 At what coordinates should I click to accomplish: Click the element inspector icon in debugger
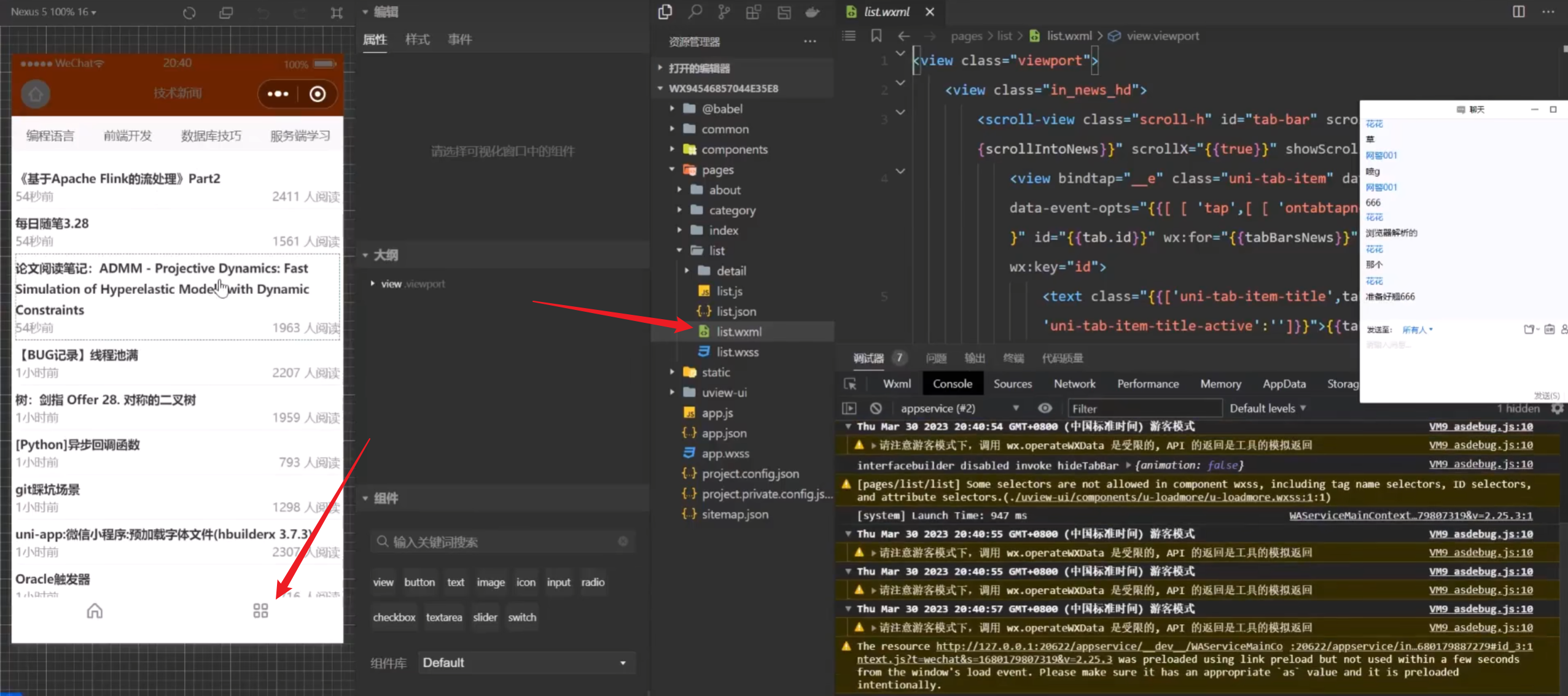click(850, 384)
